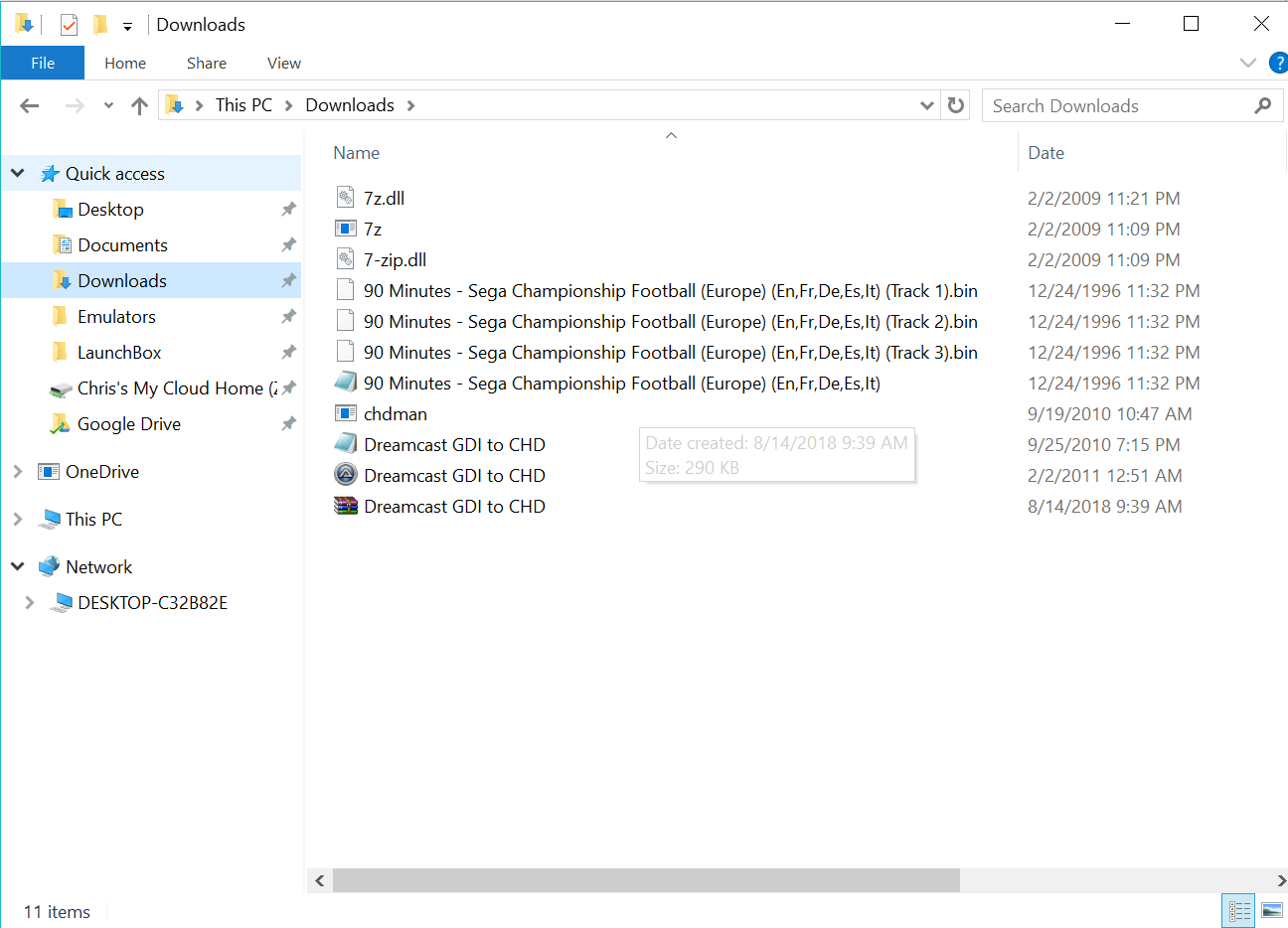Select the 90 Minutes file without track label
The width and height of the screenshot is (1288, 928).
[622, 384]
